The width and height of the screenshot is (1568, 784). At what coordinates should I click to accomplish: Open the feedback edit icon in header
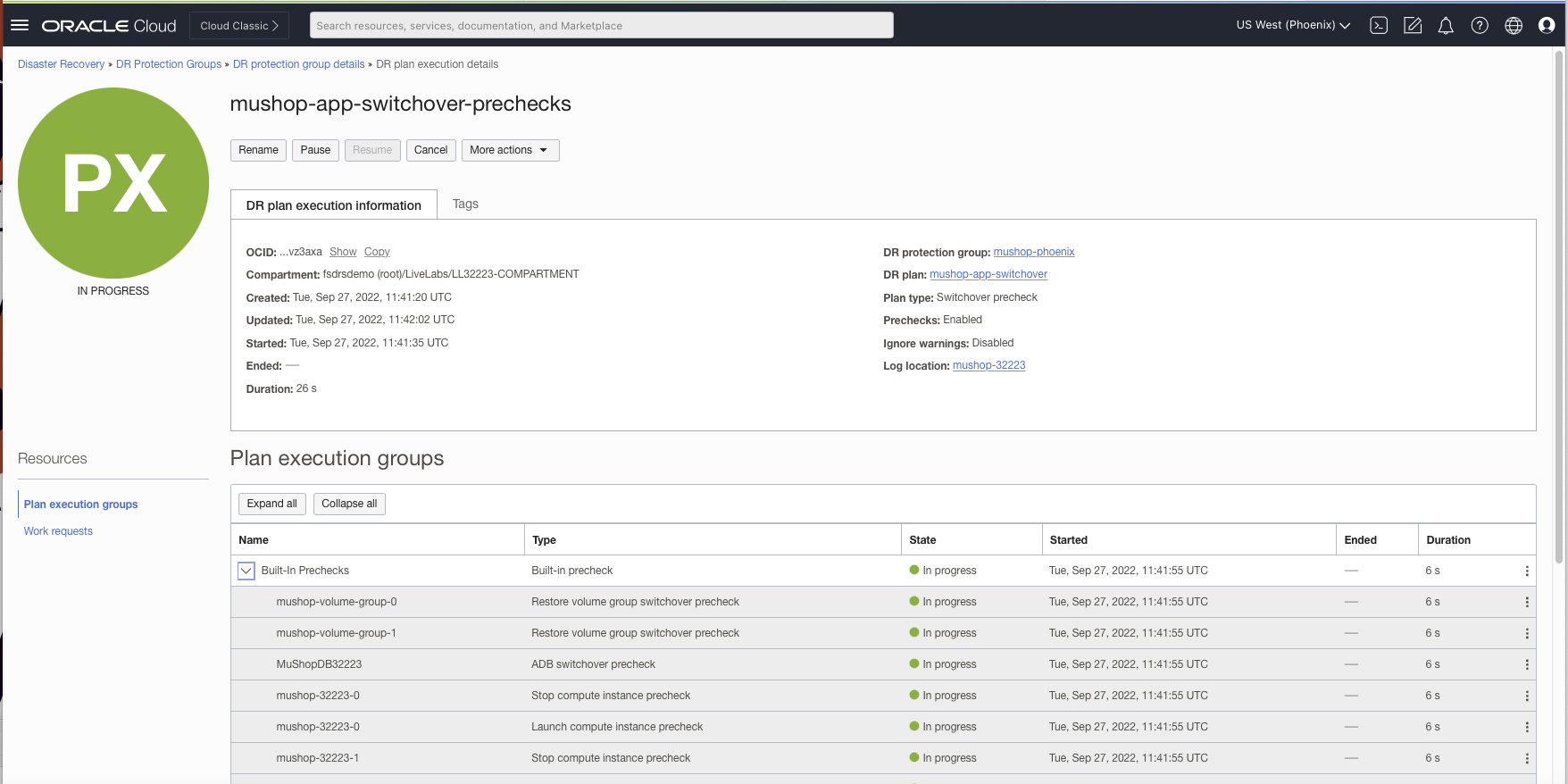coord(1413,26)
